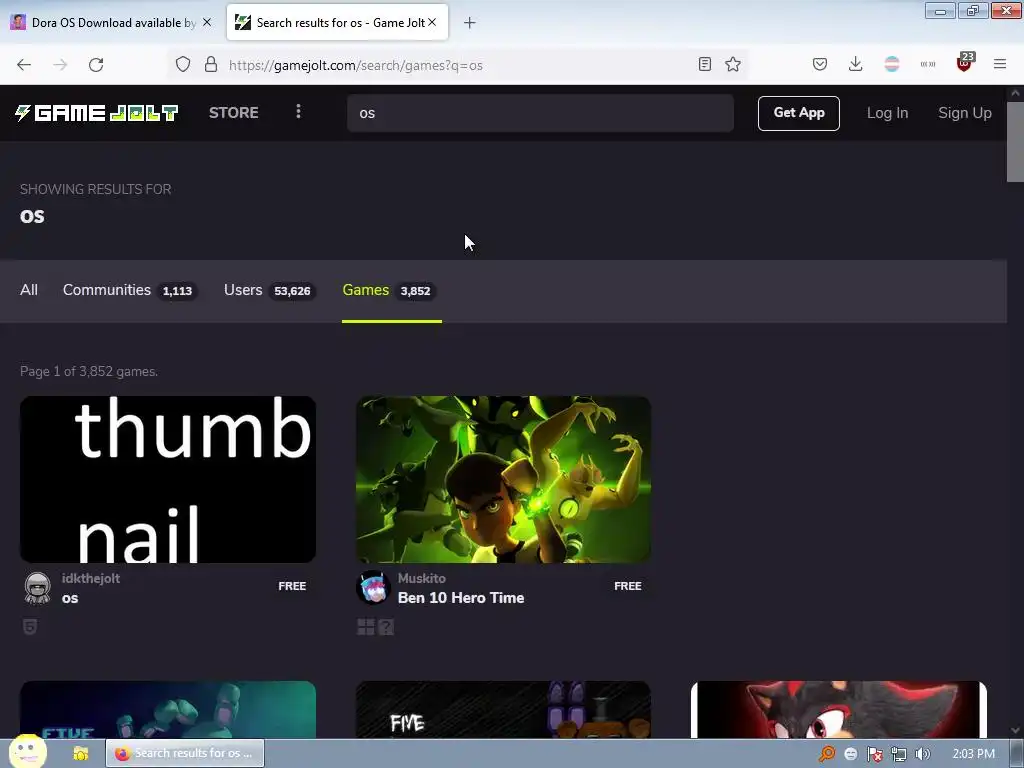
Task: Click the FREE price label on os game
Action: (292, 586)
